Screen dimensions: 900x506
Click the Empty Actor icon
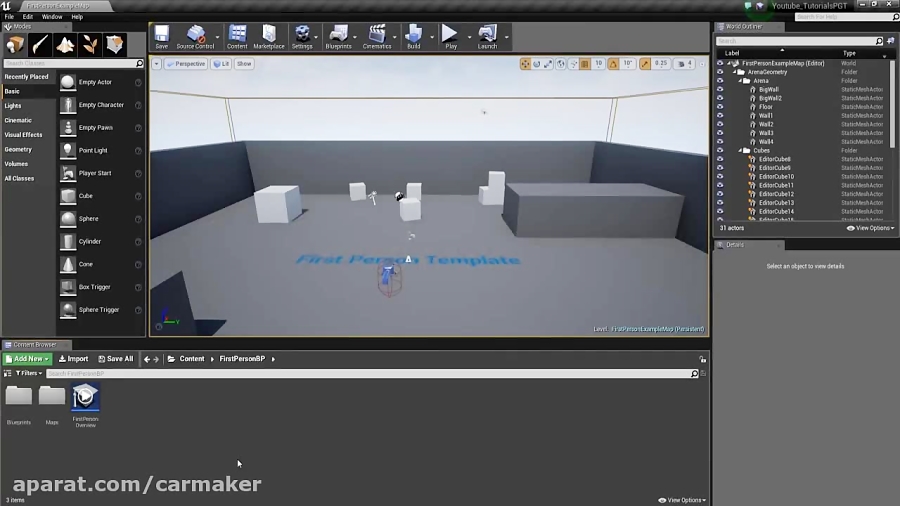[x=68, y=82]
